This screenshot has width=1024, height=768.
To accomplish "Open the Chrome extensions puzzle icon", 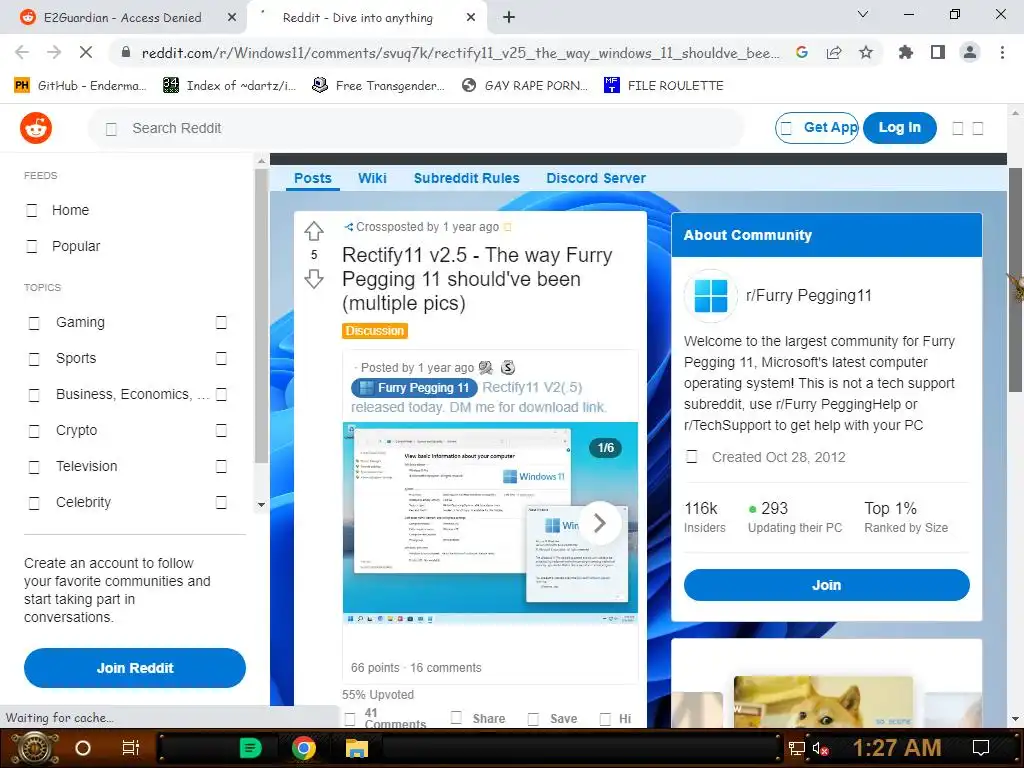I will [906, 52].
